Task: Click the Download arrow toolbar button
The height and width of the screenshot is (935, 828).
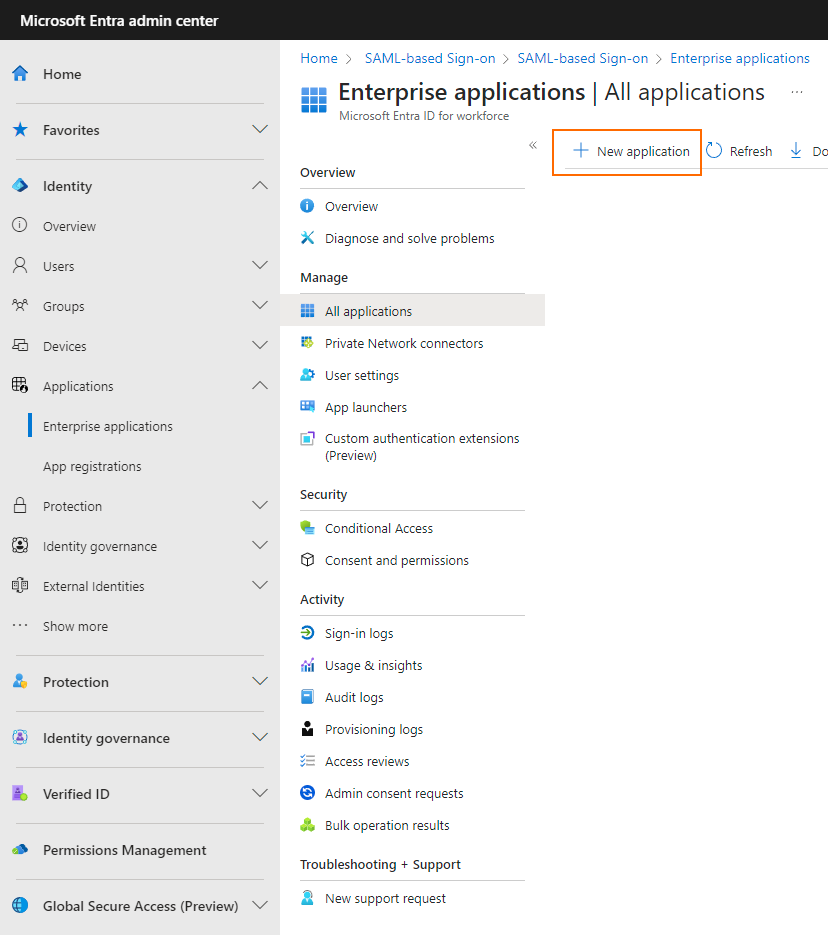Action: click(x=796, y=150)
